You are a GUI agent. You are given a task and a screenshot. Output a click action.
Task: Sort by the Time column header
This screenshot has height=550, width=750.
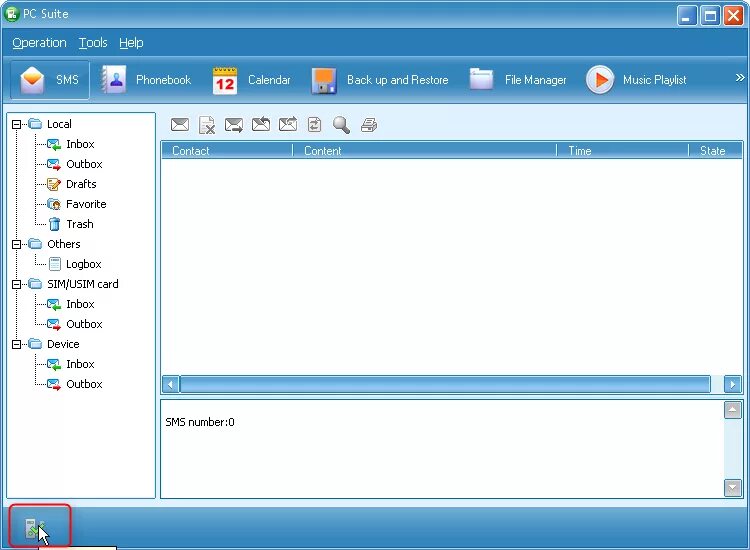(623, 151)
